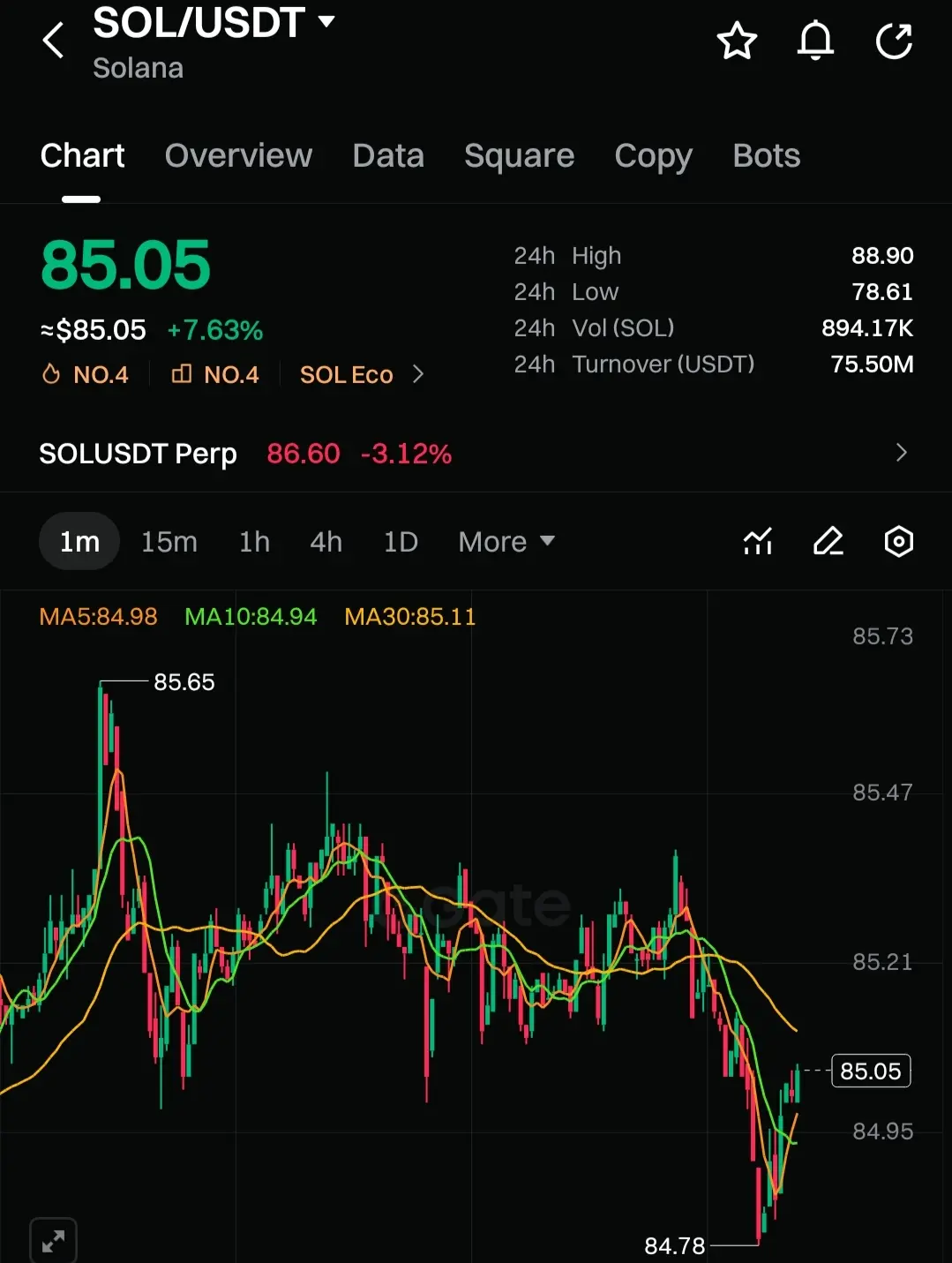The height and width of the screenshot is (1263, 952).
Task: Add SOL/USDT to favorites with star icon
Action: (x=737, y=41)
